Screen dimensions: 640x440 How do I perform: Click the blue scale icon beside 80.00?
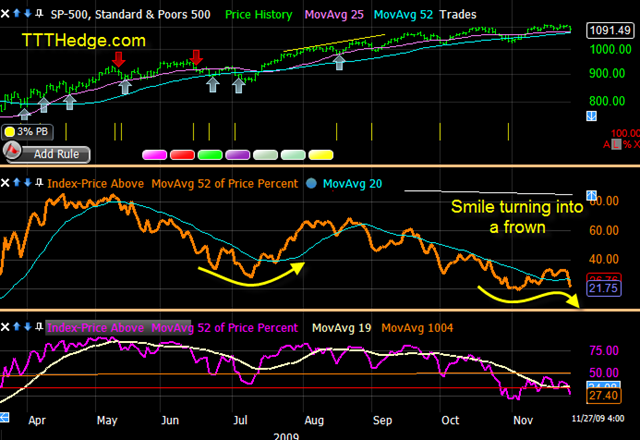click(x=591, y=196)
